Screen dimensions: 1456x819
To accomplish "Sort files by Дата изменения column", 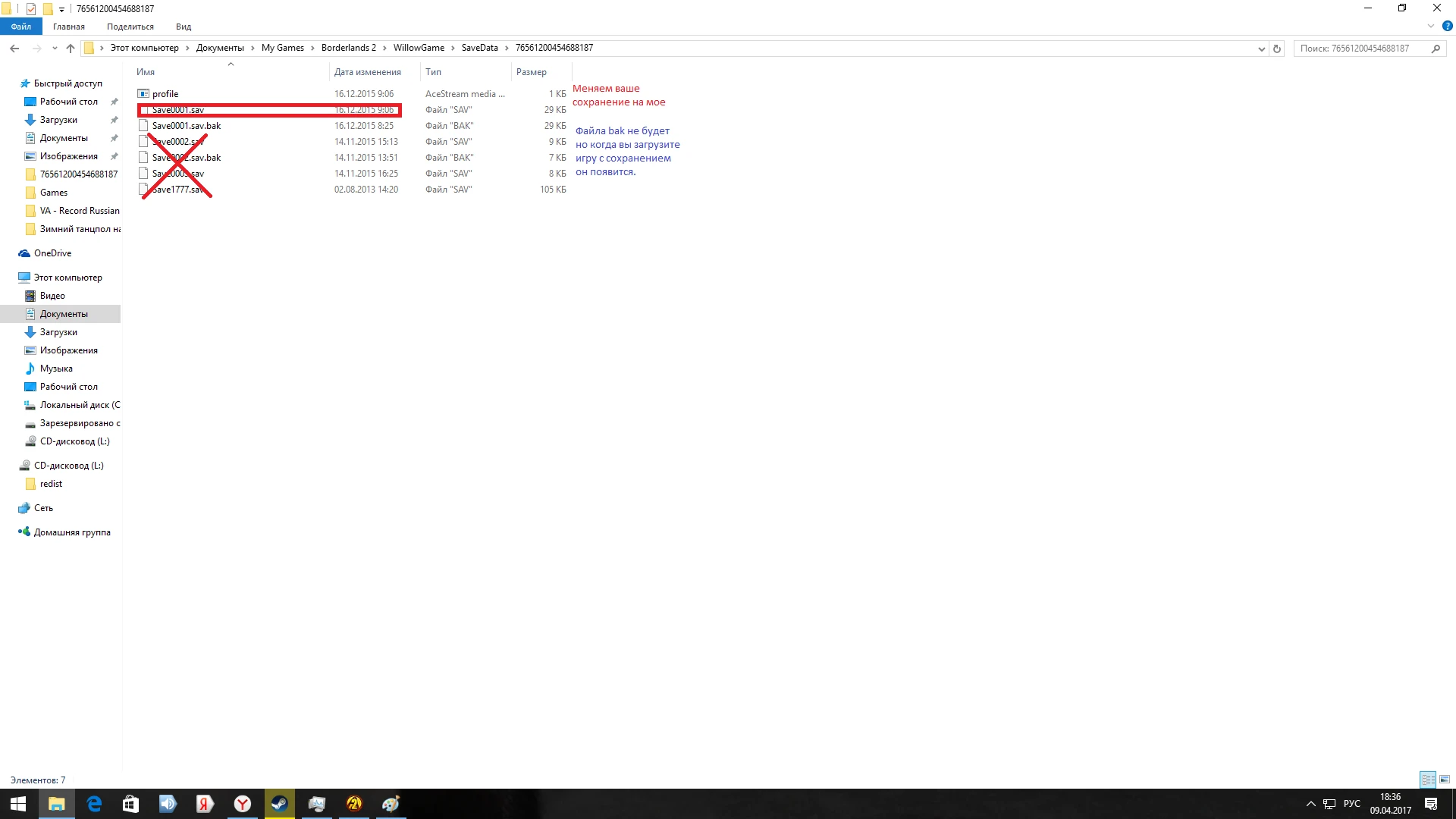I will coord(368,72).
